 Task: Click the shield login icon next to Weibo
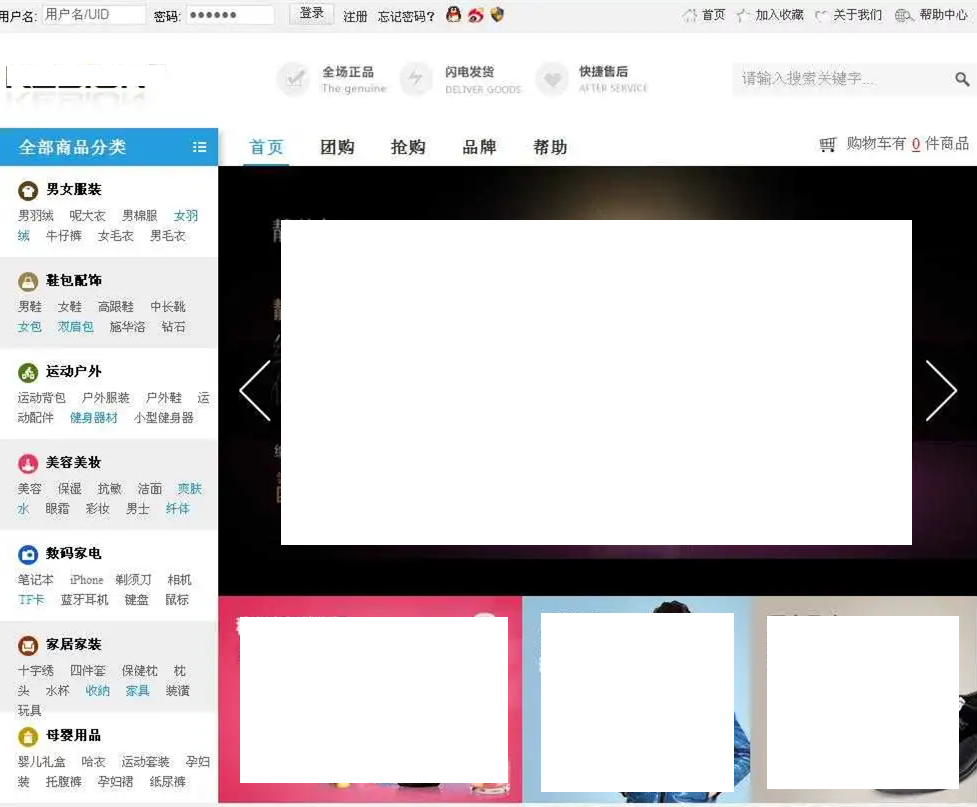(497, 15)
